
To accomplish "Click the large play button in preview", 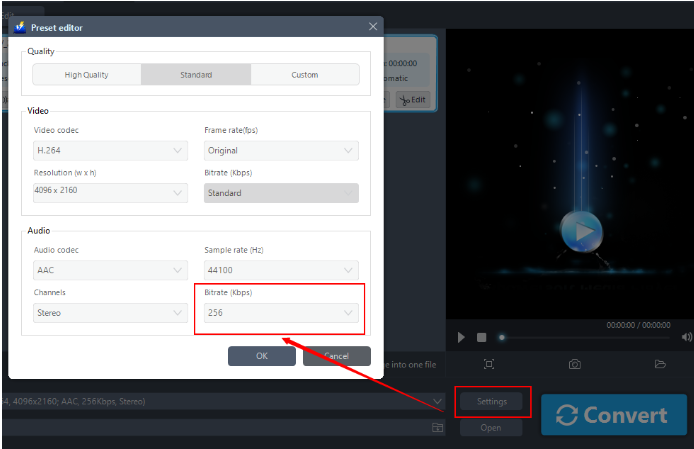I will (x=582, y=231).
